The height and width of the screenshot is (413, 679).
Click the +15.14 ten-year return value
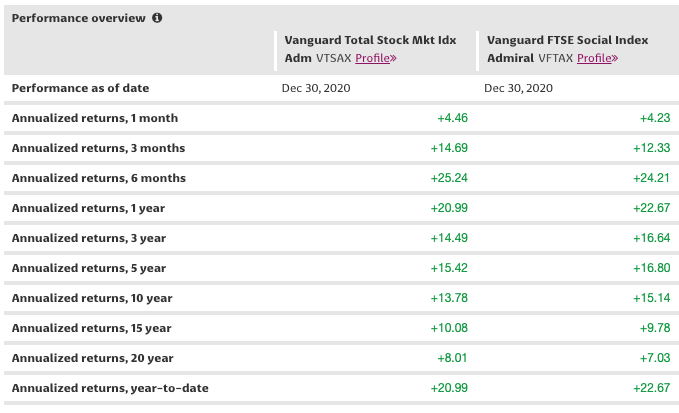tap(651, 298)
